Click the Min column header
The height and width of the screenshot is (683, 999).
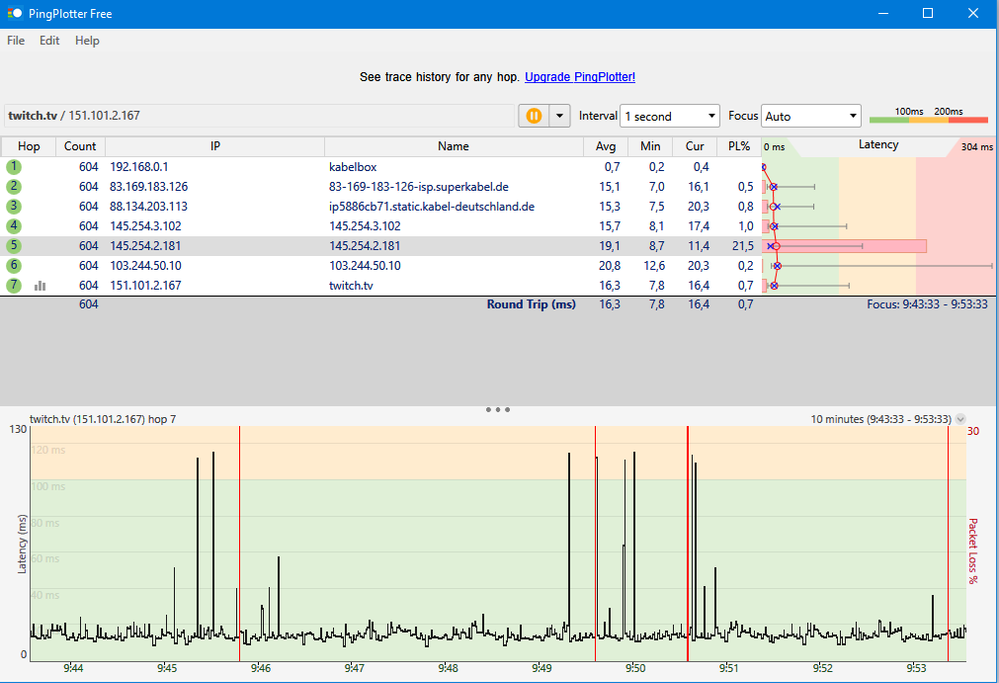[x=650, y=147]
